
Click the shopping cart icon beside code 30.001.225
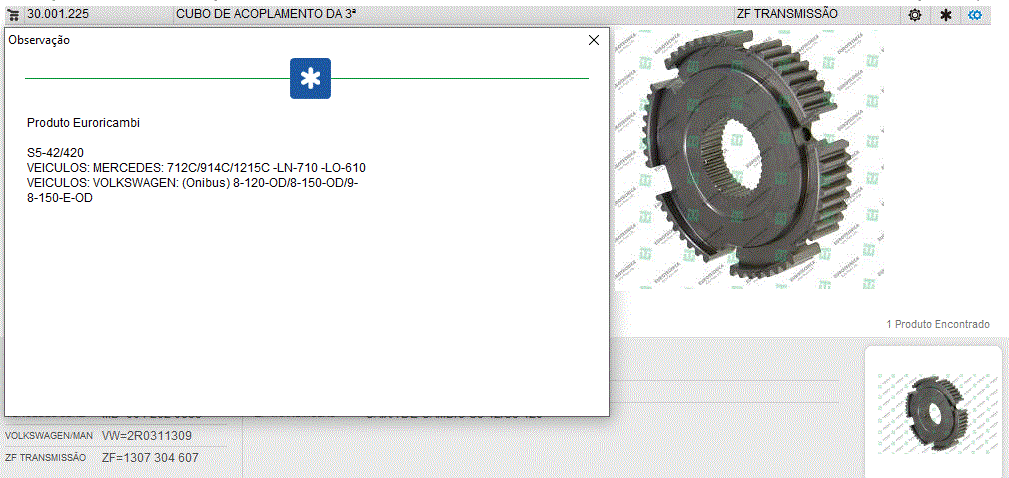[x=14, y=14]
